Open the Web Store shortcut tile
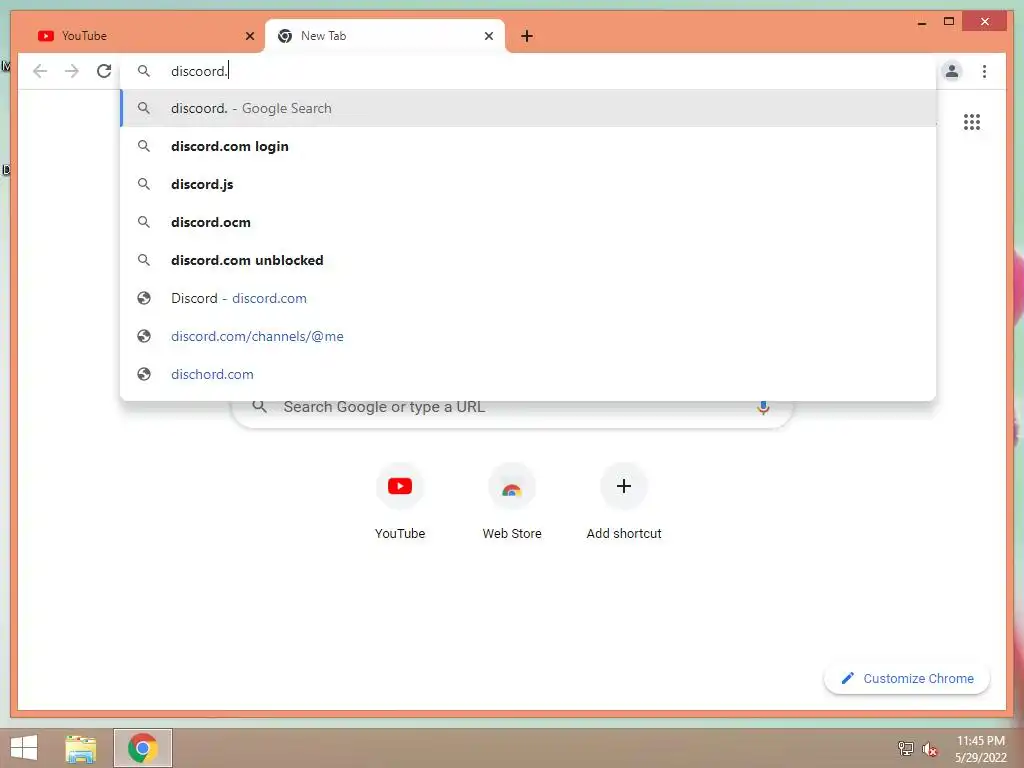The image size is (1024, 768). coord(512,501)
